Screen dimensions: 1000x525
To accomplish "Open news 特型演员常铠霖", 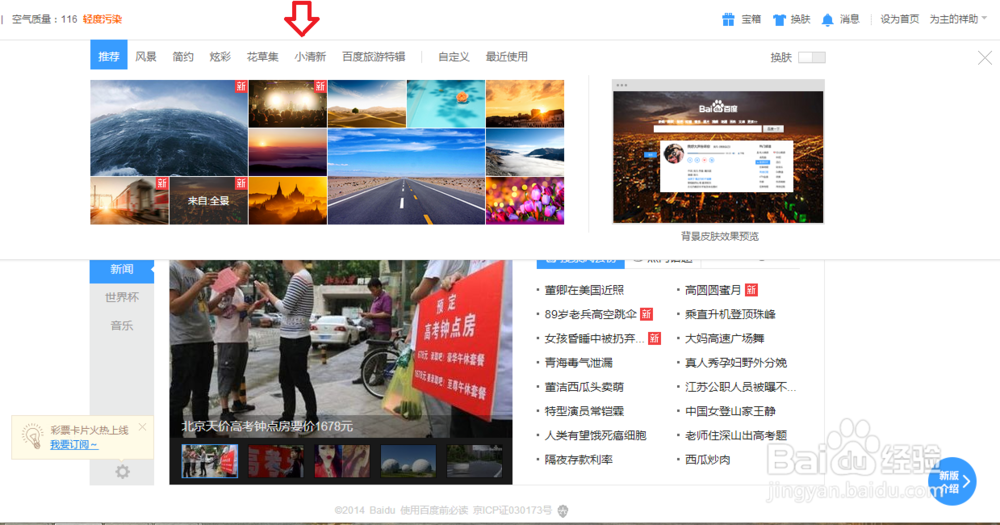I will (x=584, y=411).
